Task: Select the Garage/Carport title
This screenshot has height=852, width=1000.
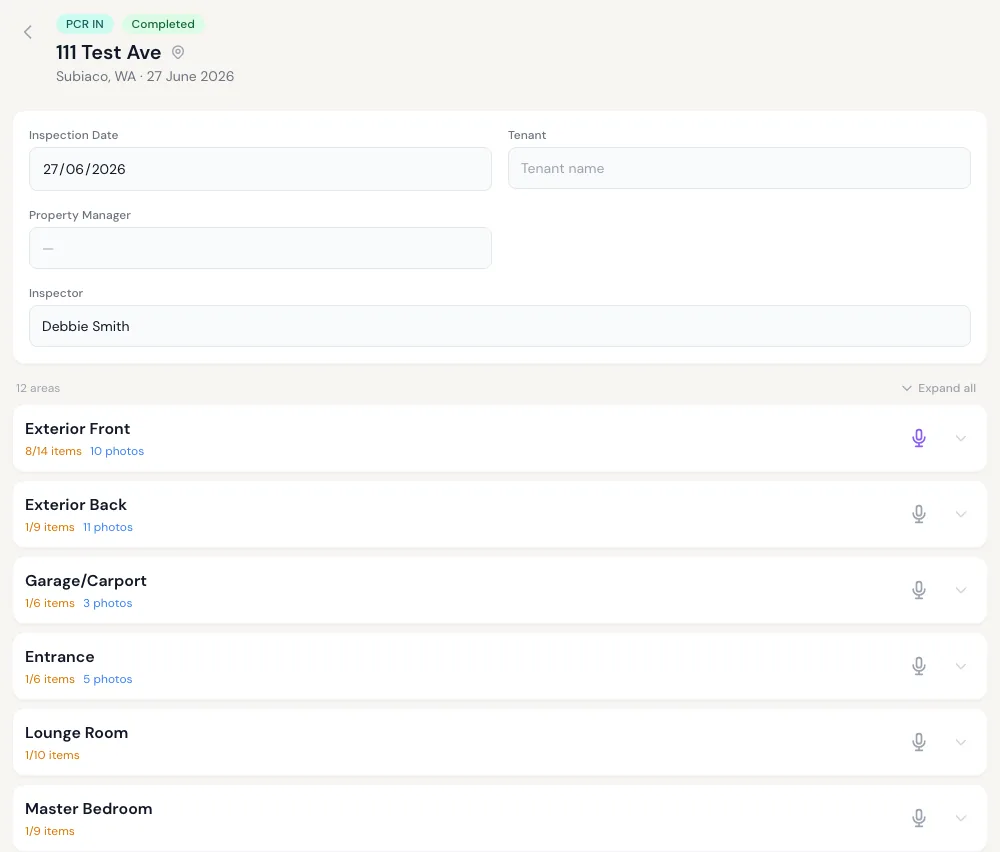Action: pos(85,581)
